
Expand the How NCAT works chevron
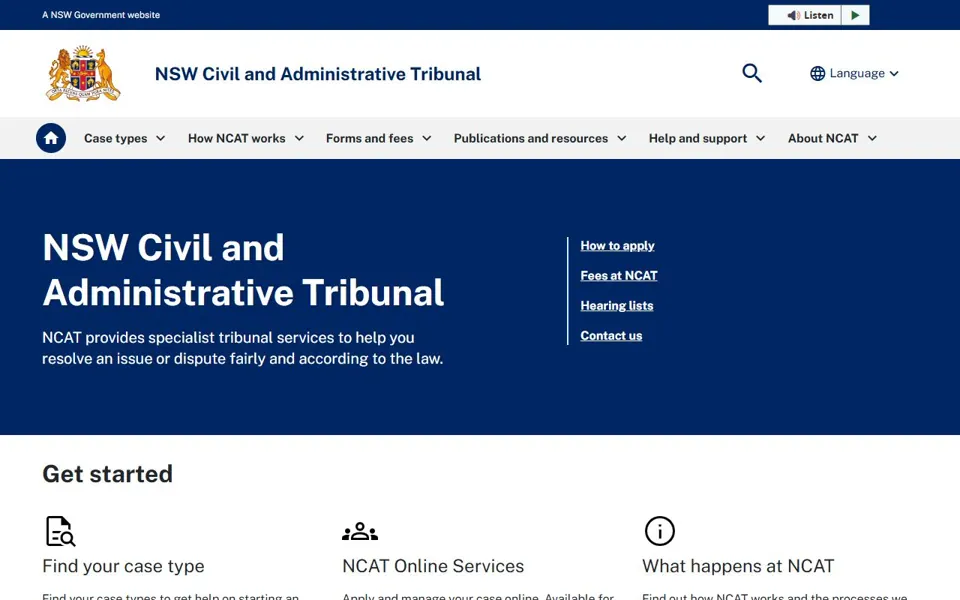(x=299, y=138)
